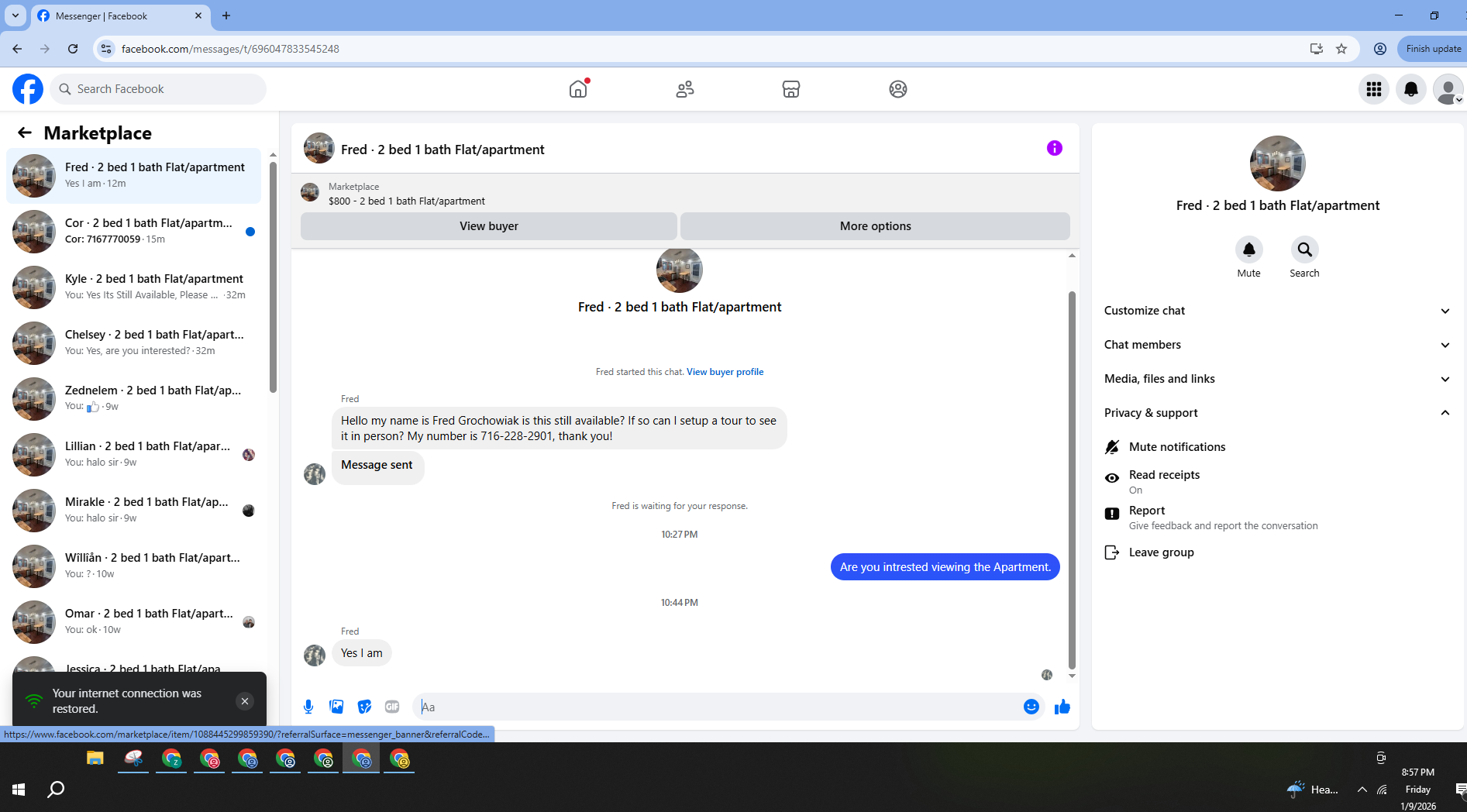Open Lillian conversation in list

click(134, 455)
